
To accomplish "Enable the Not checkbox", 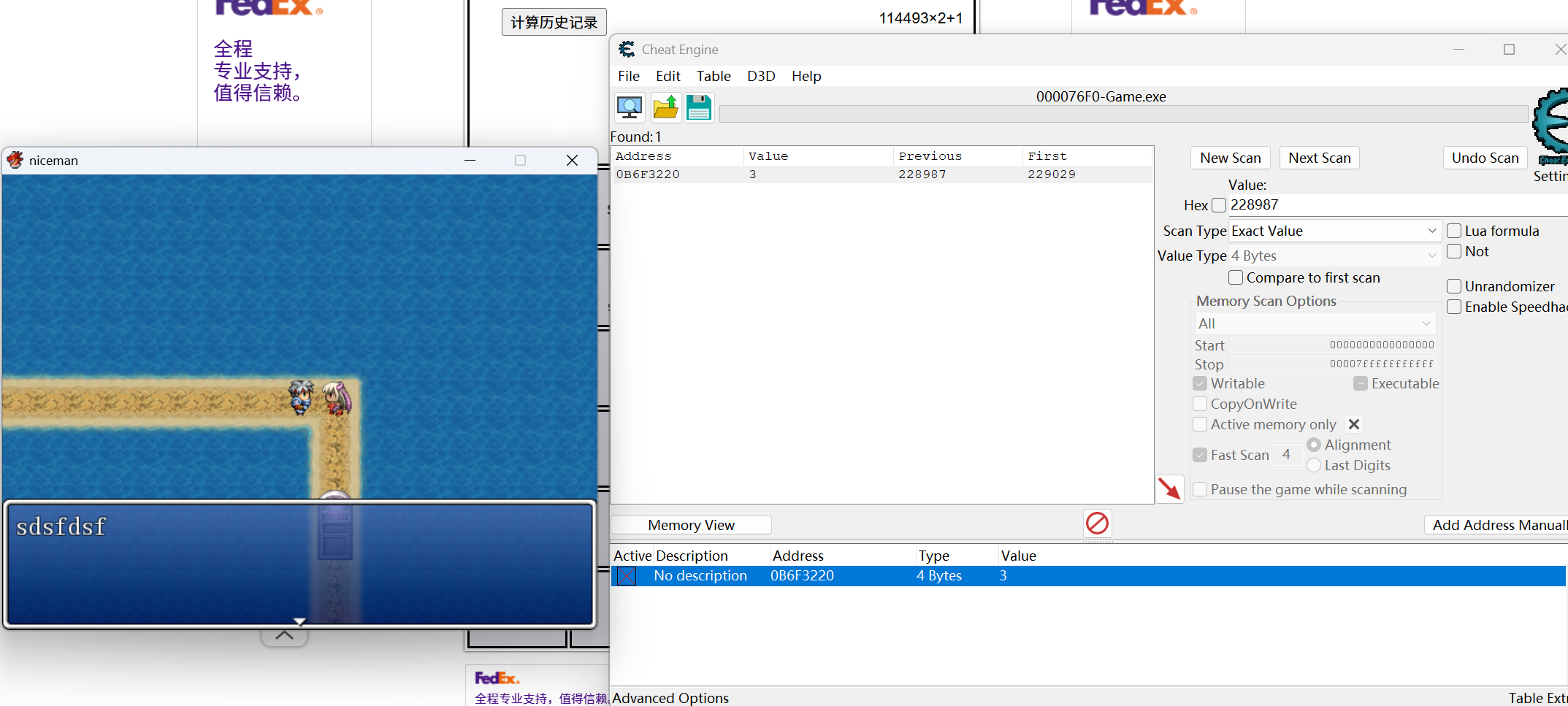I will pos(1454,251).
